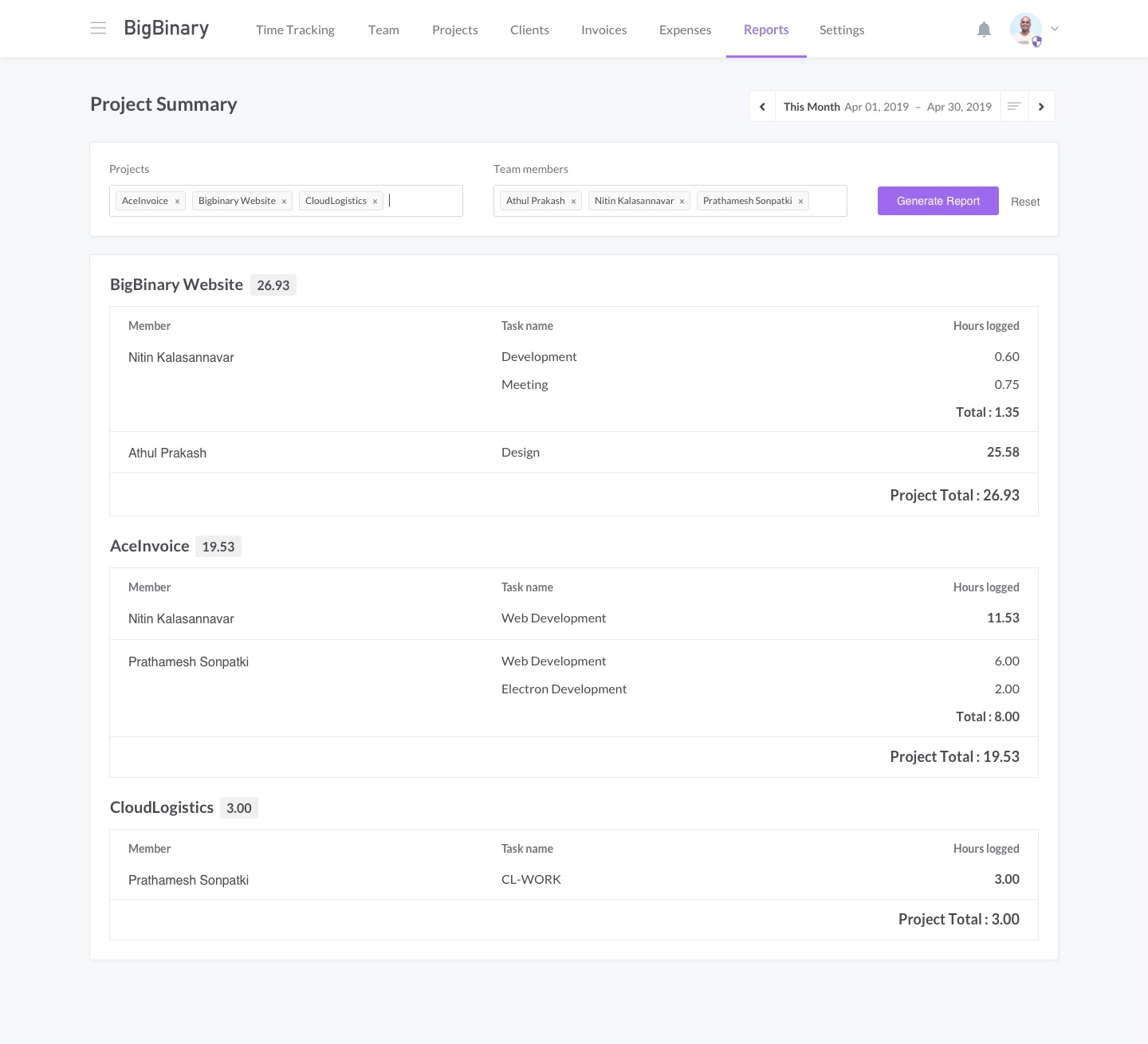Click Athul Prakash in the BigBinary Website table

(x=167, y=453)
